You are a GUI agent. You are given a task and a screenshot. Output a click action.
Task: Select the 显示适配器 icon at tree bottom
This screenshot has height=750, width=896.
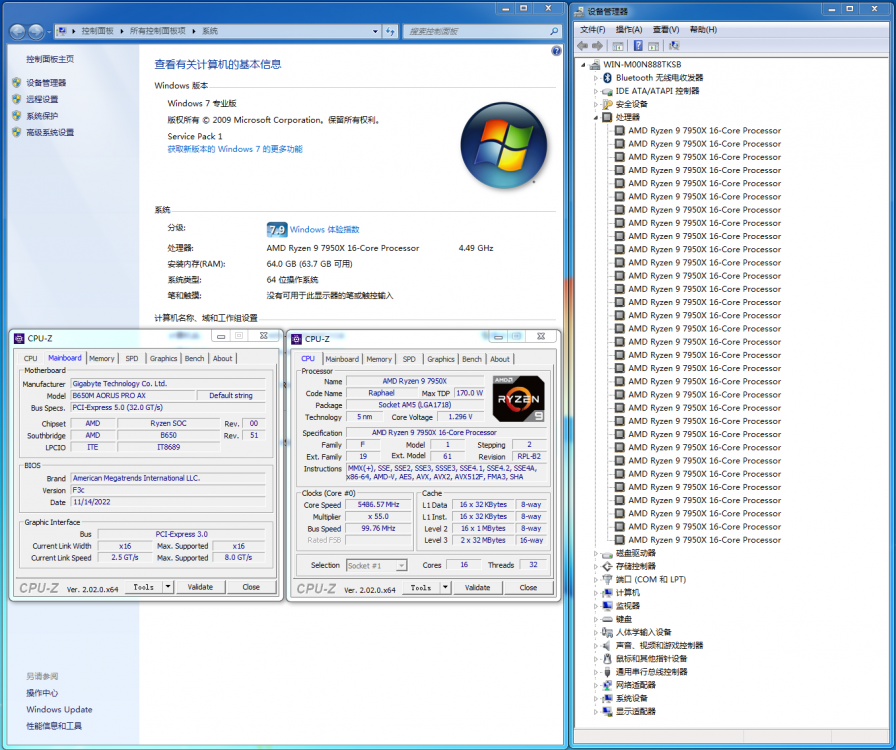[x=606, y=712]
